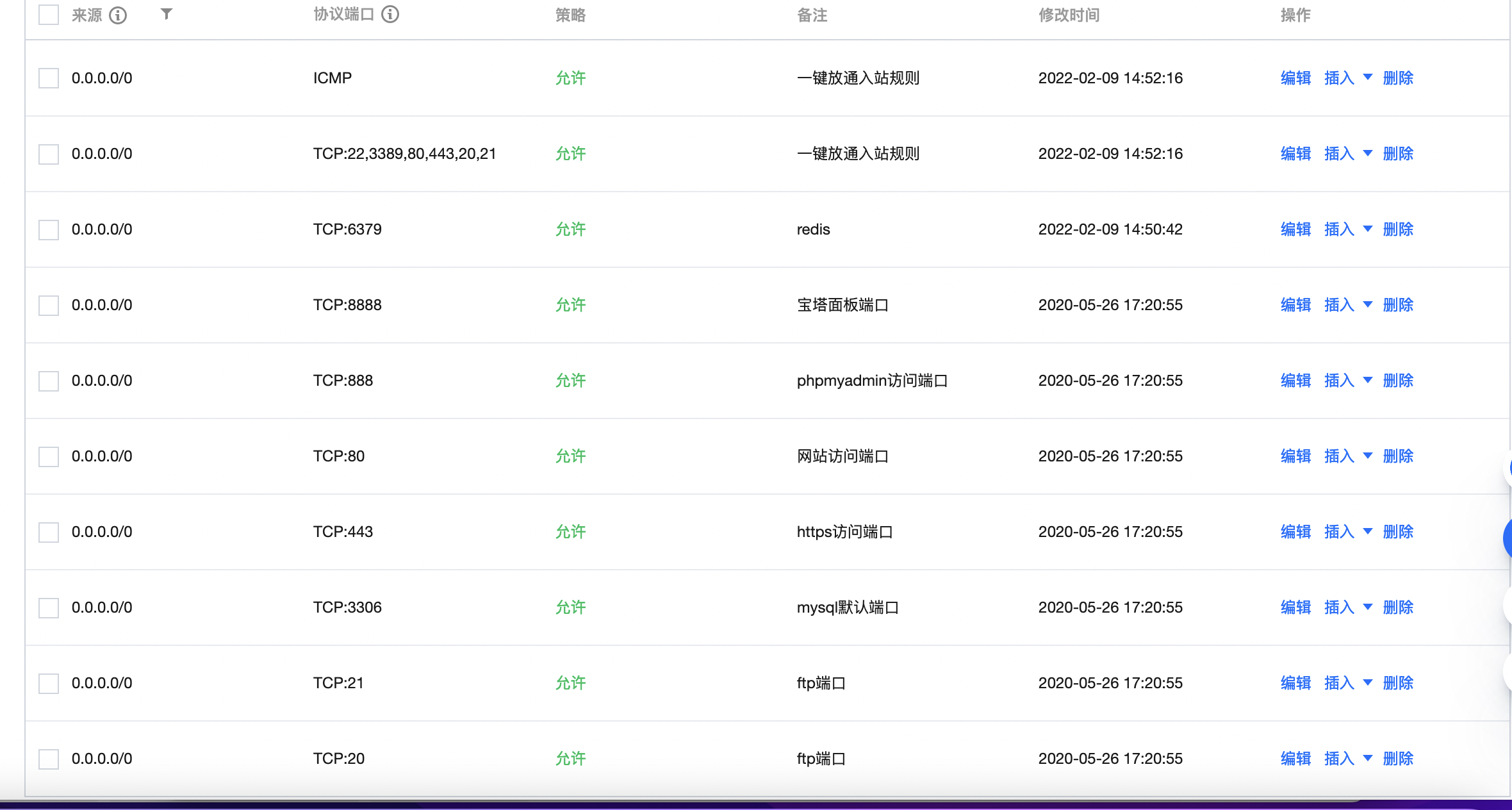This screenshot has height=810, width=1512.
Task: Select the redis remark text
Action: pos(813,229)
